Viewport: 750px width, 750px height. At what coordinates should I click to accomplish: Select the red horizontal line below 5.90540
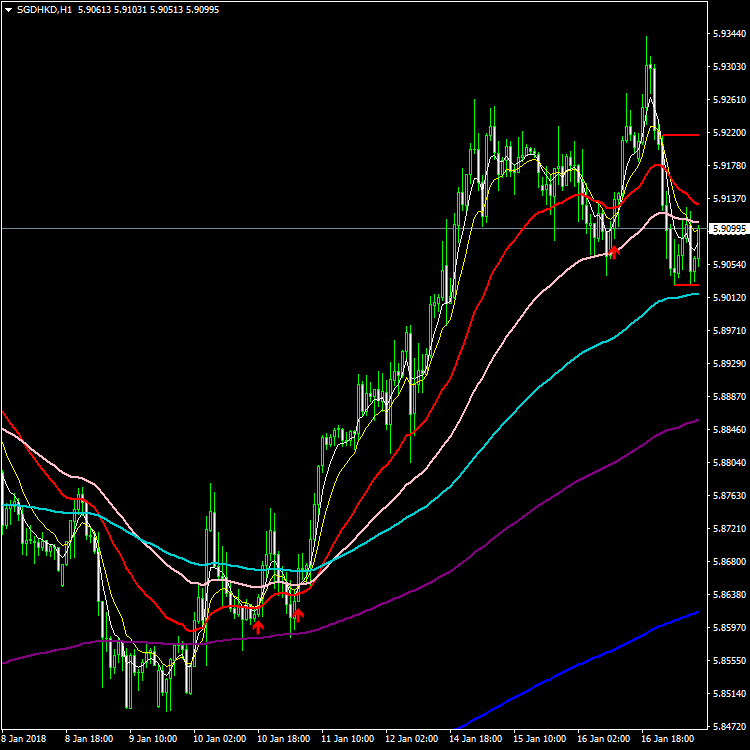pyautogui.click(x=687, y=285)
